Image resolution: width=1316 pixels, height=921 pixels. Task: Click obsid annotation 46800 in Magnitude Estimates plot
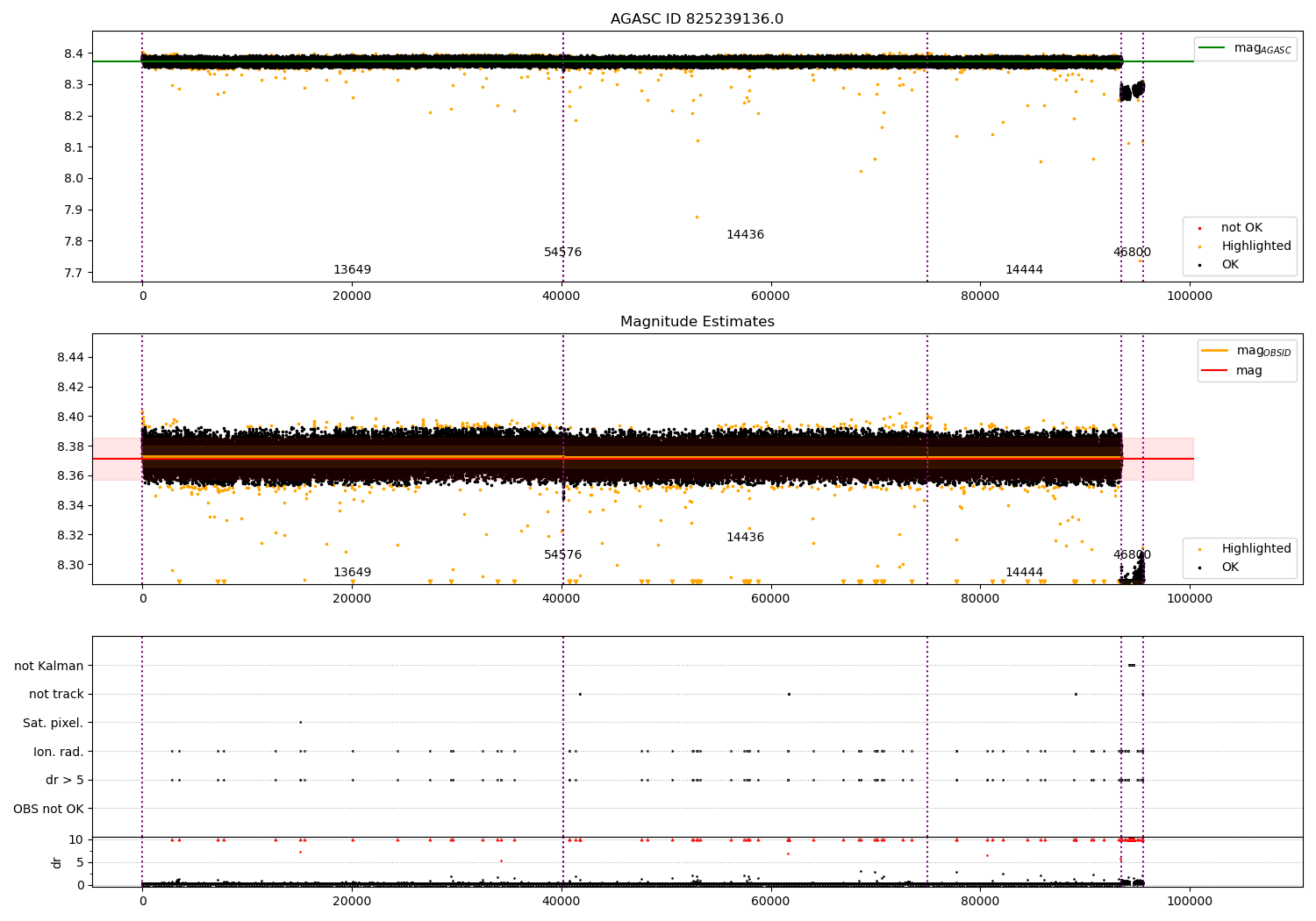1132,555
